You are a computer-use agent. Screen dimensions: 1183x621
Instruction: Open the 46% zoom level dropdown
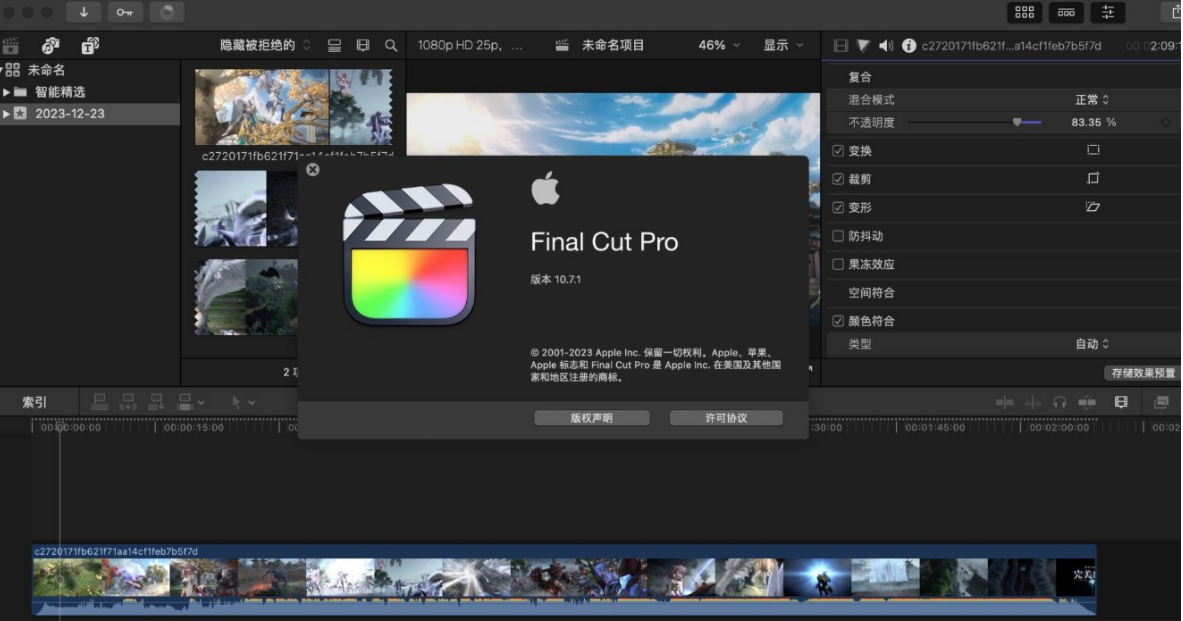pyautogui.click(x=718, y=45)
